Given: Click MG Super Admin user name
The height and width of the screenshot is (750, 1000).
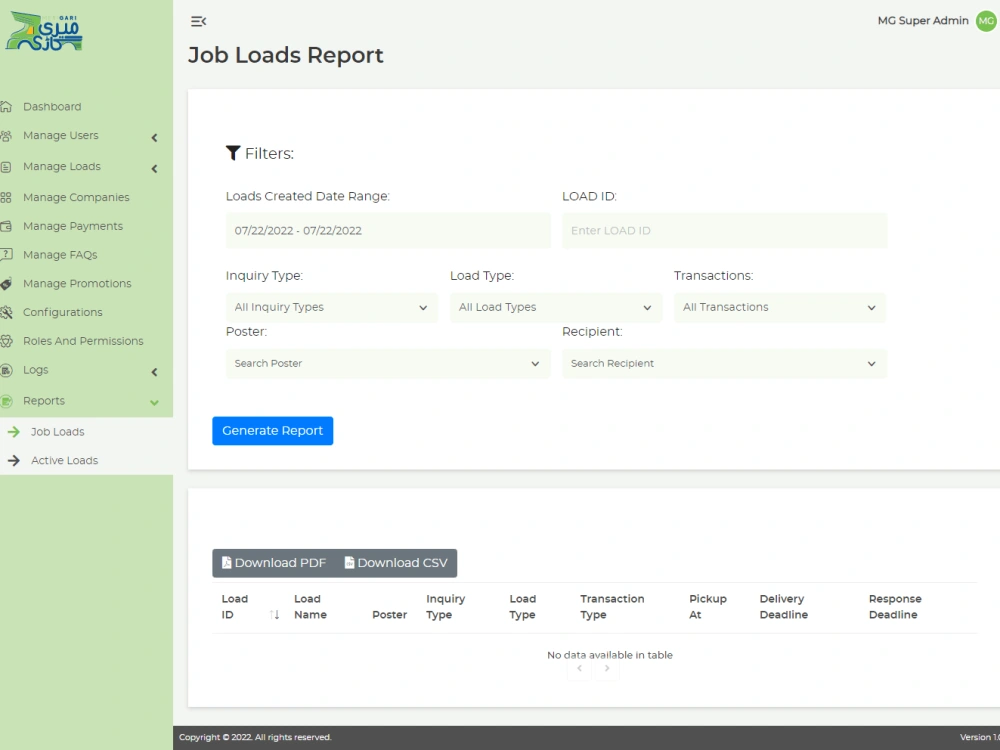Looking at the screenshot, I should point(923,20).
